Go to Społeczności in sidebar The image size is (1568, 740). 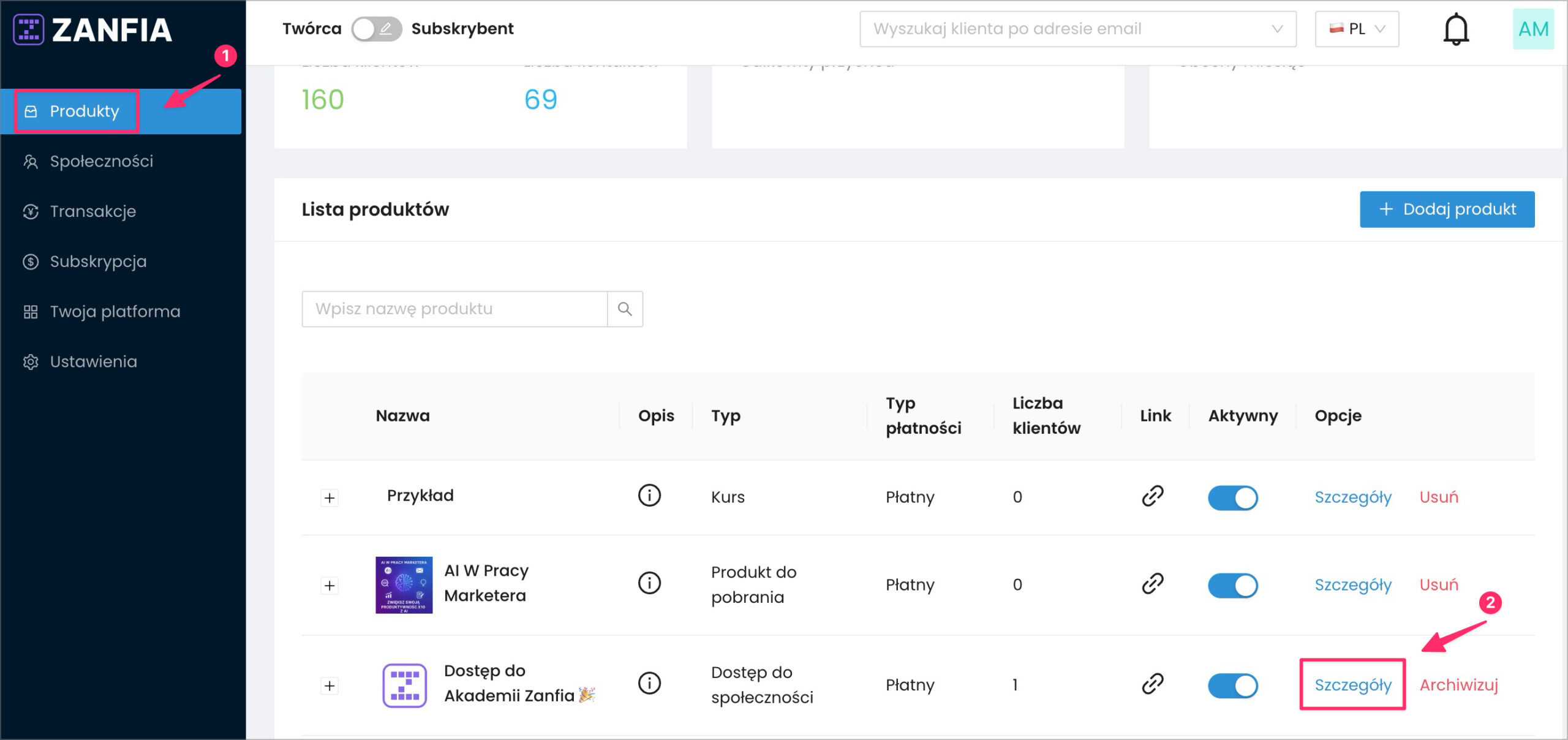[x=101, y=161]
